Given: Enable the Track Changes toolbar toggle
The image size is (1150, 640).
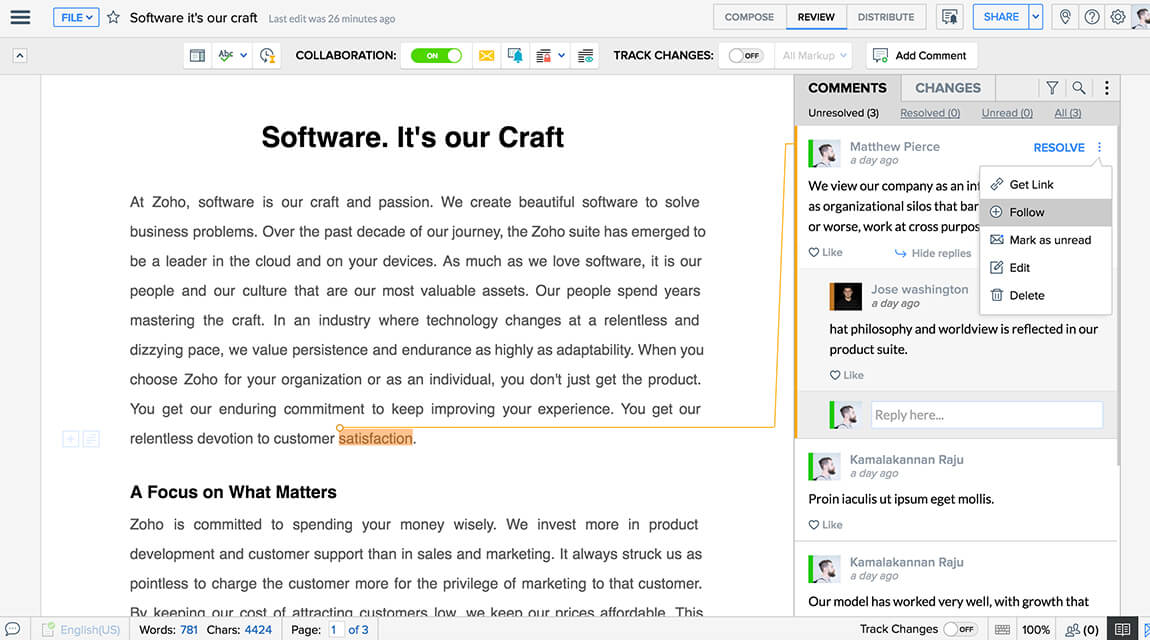Looking at the screenshot, I should coord(745,56).
